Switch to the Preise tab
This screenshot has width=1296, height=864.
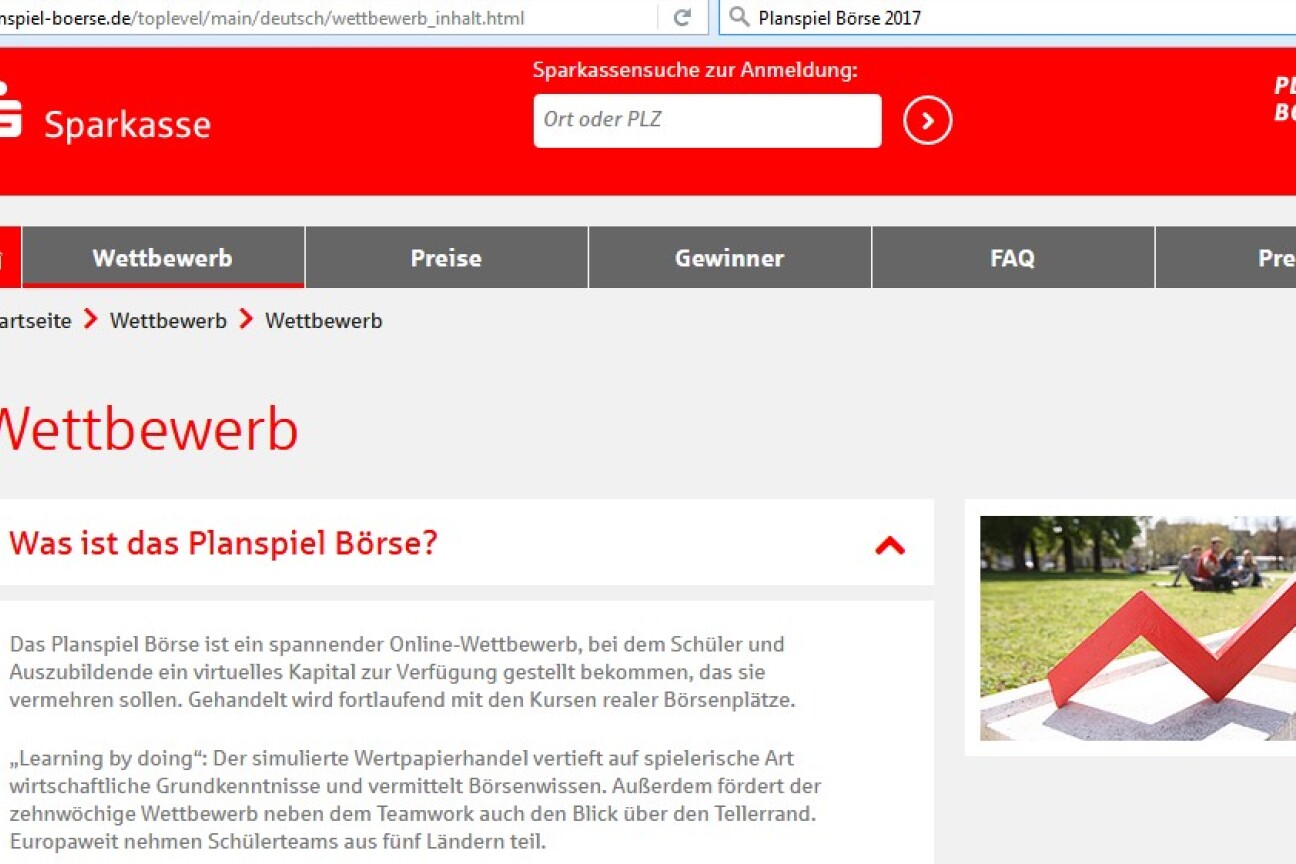(x=446, y=258)
